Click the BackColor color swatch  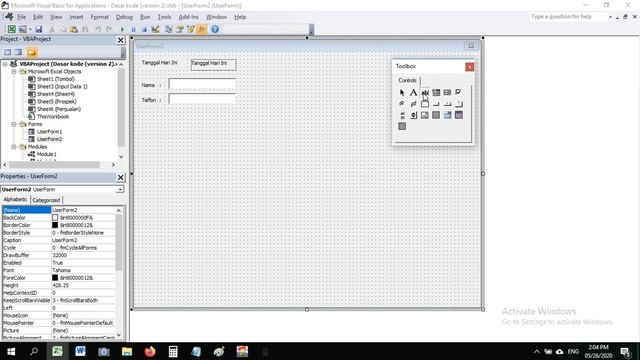[x=55, y=218]
